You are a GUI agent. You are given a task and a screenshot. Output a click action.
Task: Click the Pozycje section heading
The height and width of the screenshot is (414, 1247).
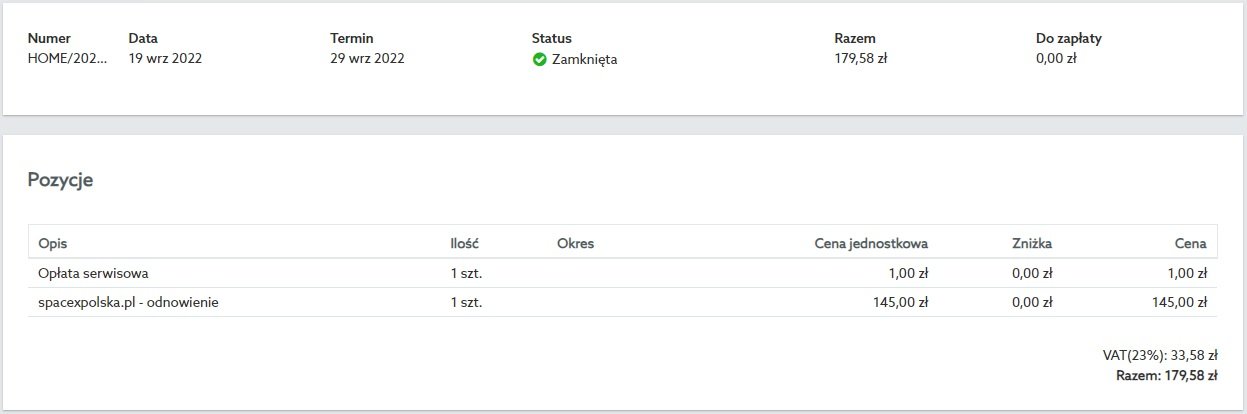pos(60,181)
